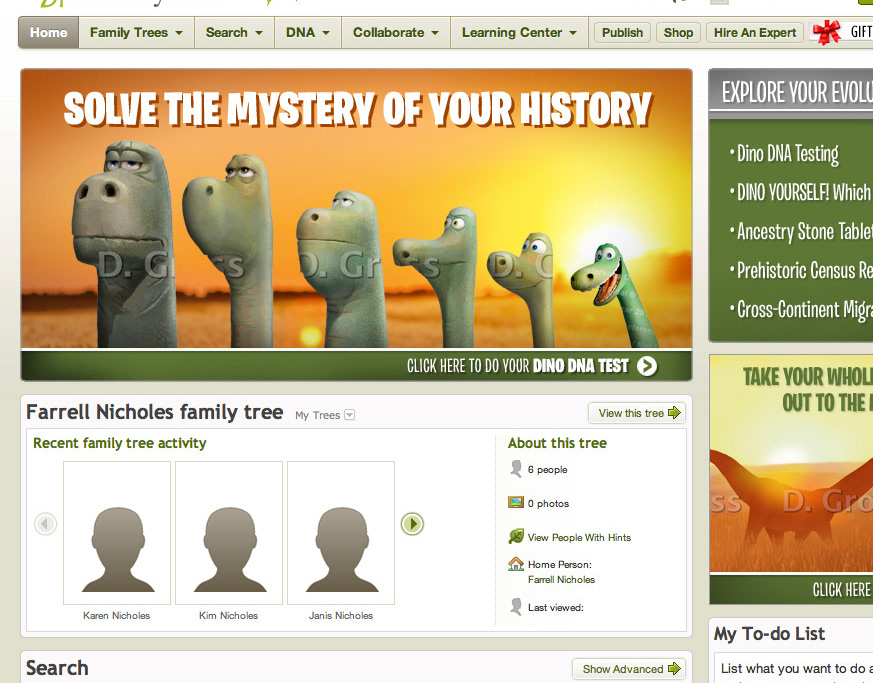This screenshot has height=683, width=873.
Task: Click the person icon beside 6 people
Action: coord(516,469)
